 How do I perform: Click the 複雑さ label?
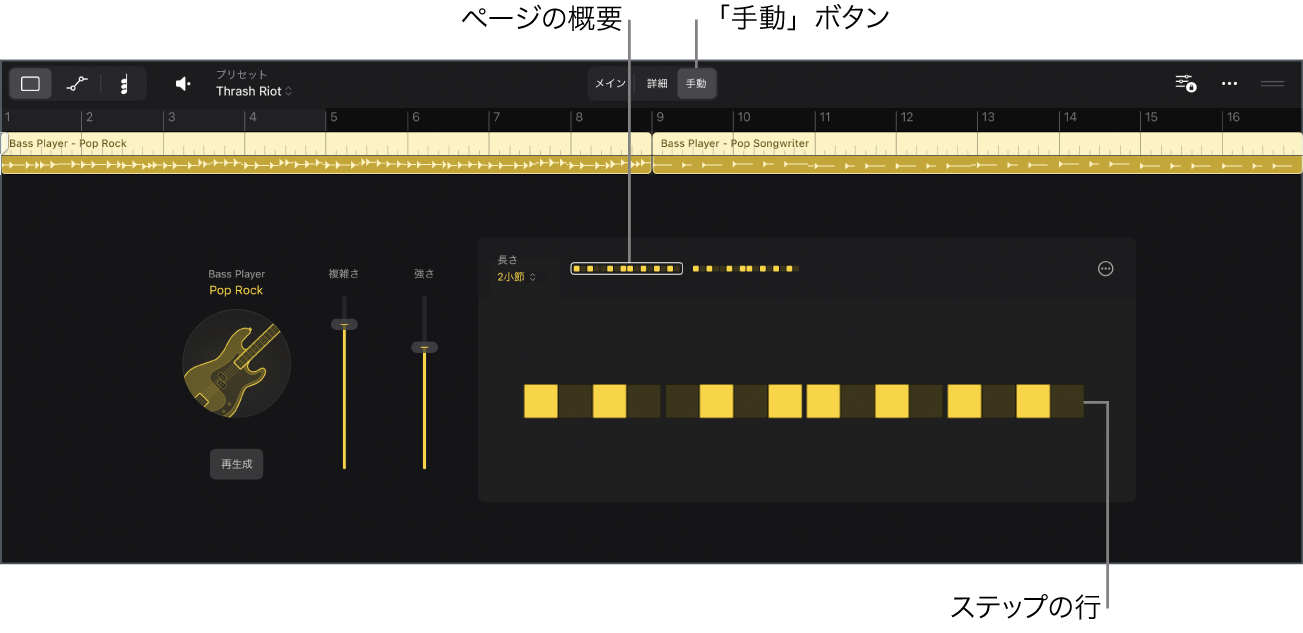(x=344, y=273)
